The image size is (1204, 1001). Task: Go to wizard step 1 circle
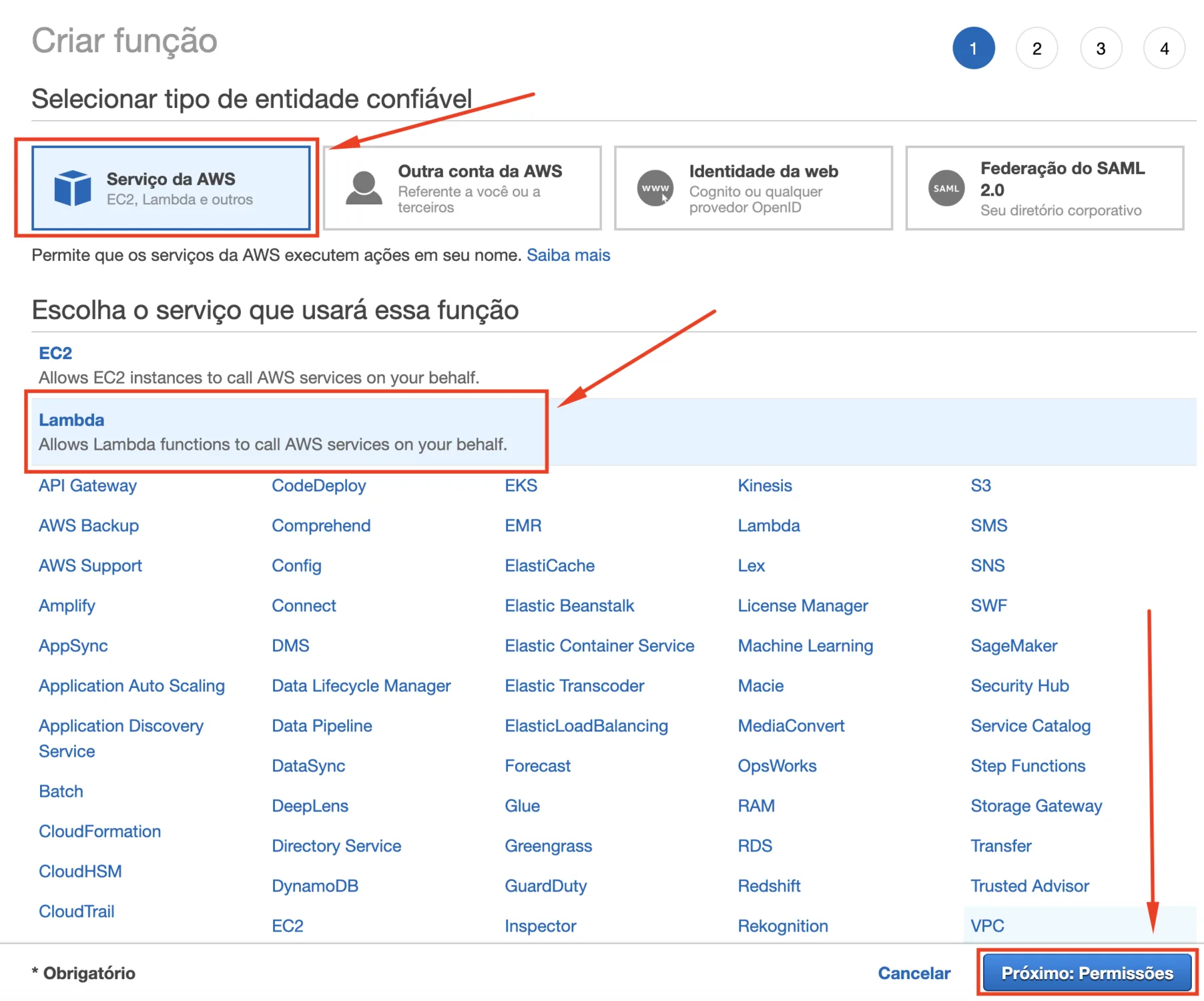tap(973, 48)
